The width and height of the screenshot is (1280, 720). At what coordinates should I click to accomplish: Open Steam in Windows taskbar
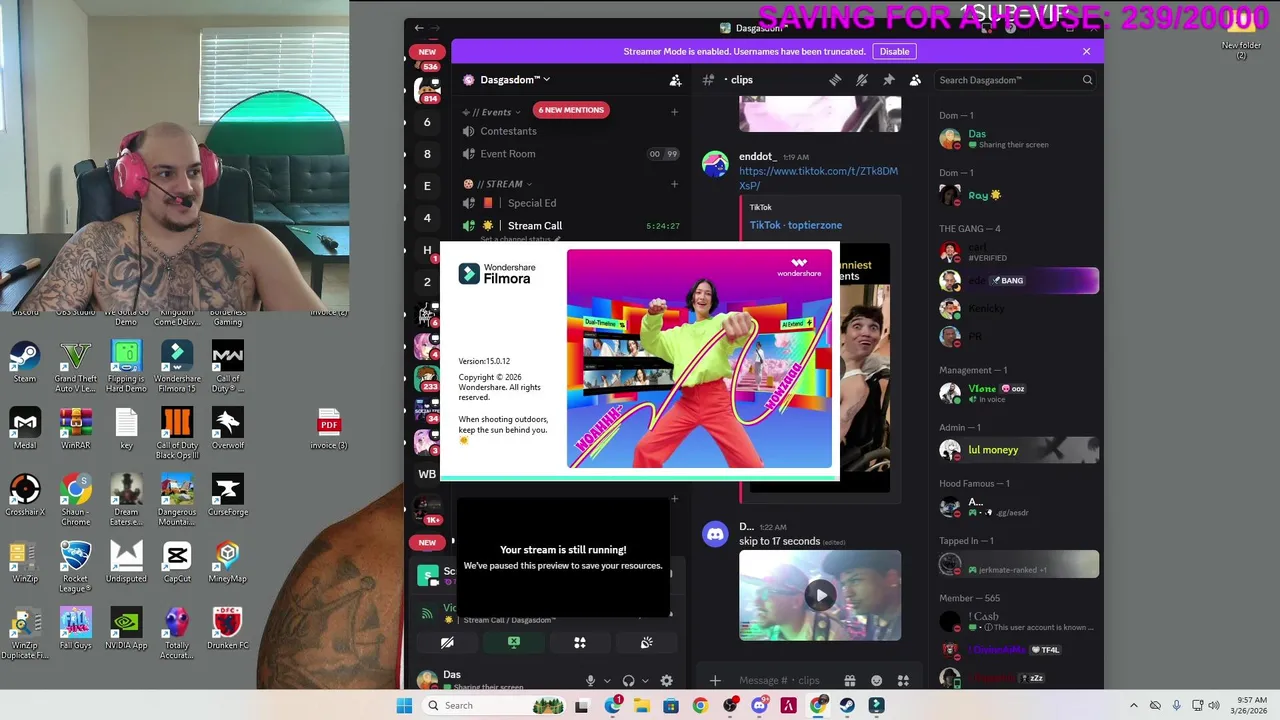click(847, 706)
